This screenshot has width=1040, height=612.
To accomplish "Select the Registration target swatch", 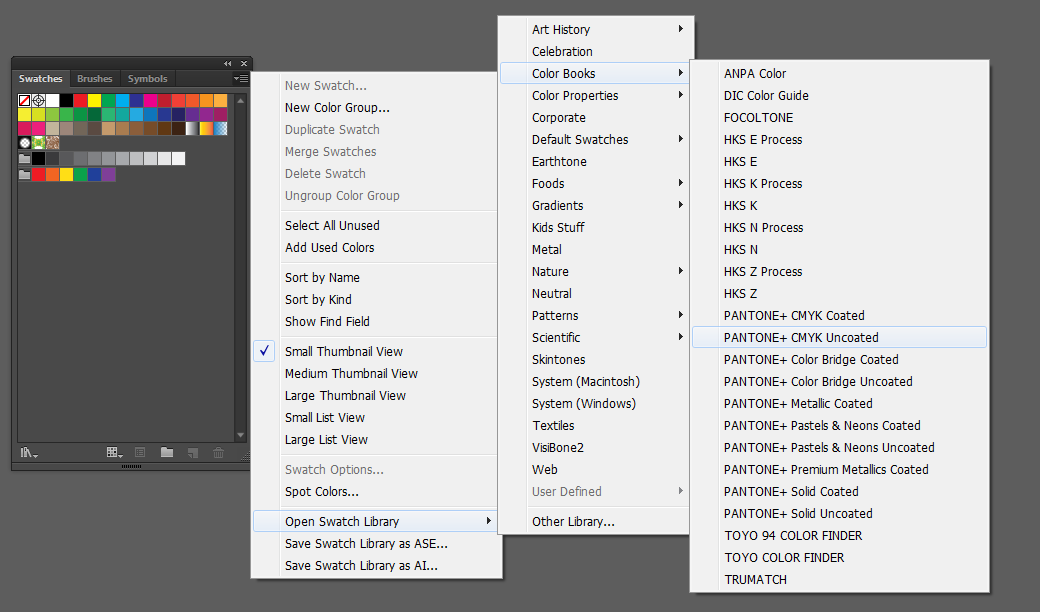I will pyautogui.click(x=39, y=101).
